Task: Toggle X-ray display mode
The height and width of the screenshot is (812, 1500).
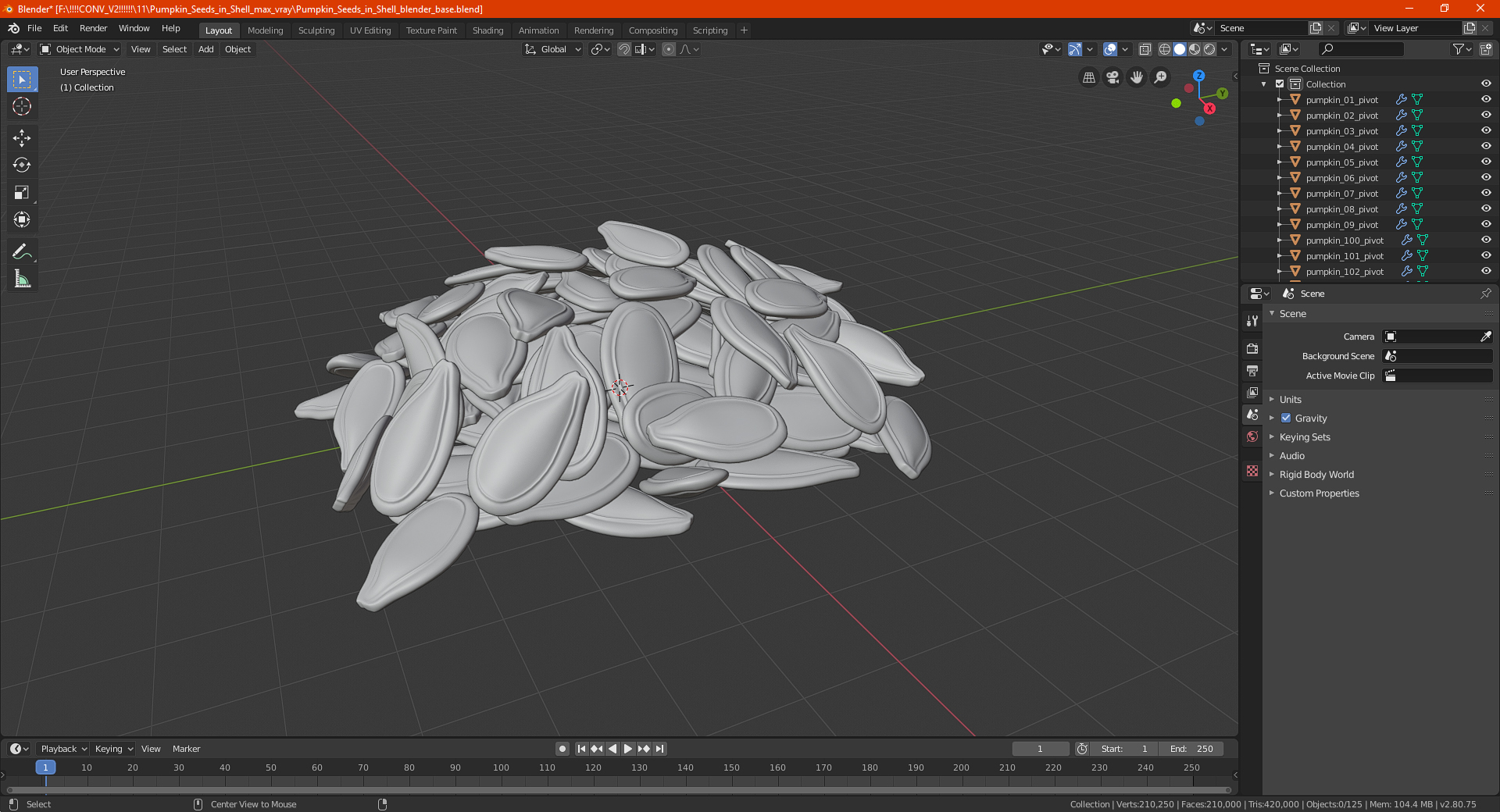Action: (x=1145, y=49)
